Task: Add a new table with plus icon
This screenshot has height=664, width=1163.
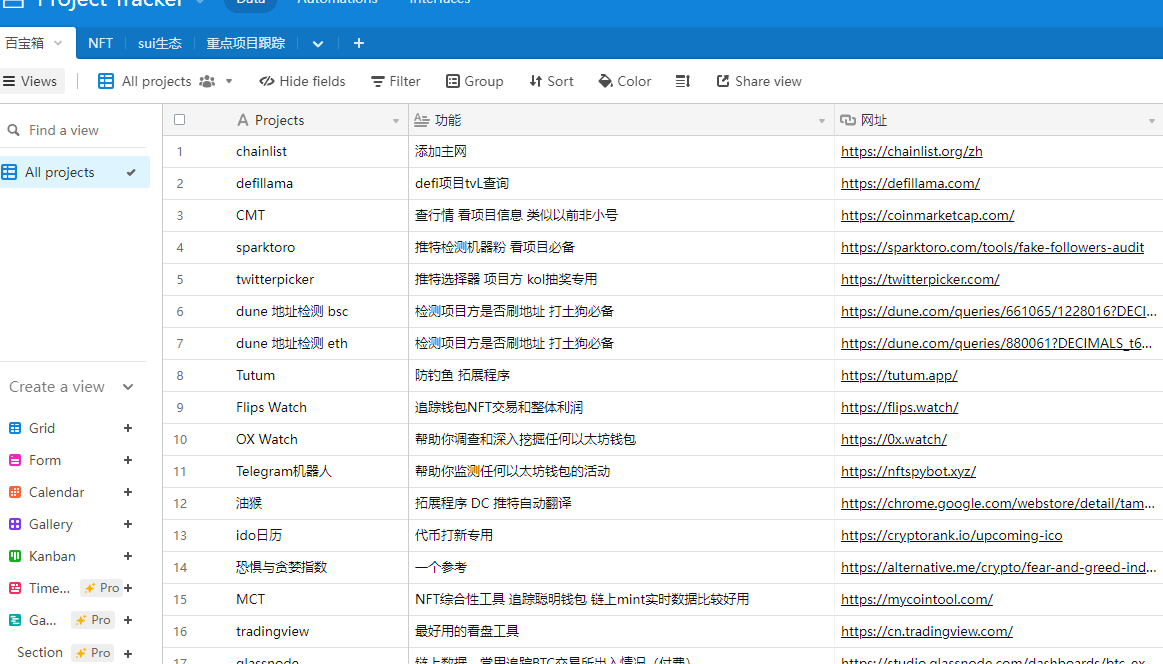Action: (359, 43)
